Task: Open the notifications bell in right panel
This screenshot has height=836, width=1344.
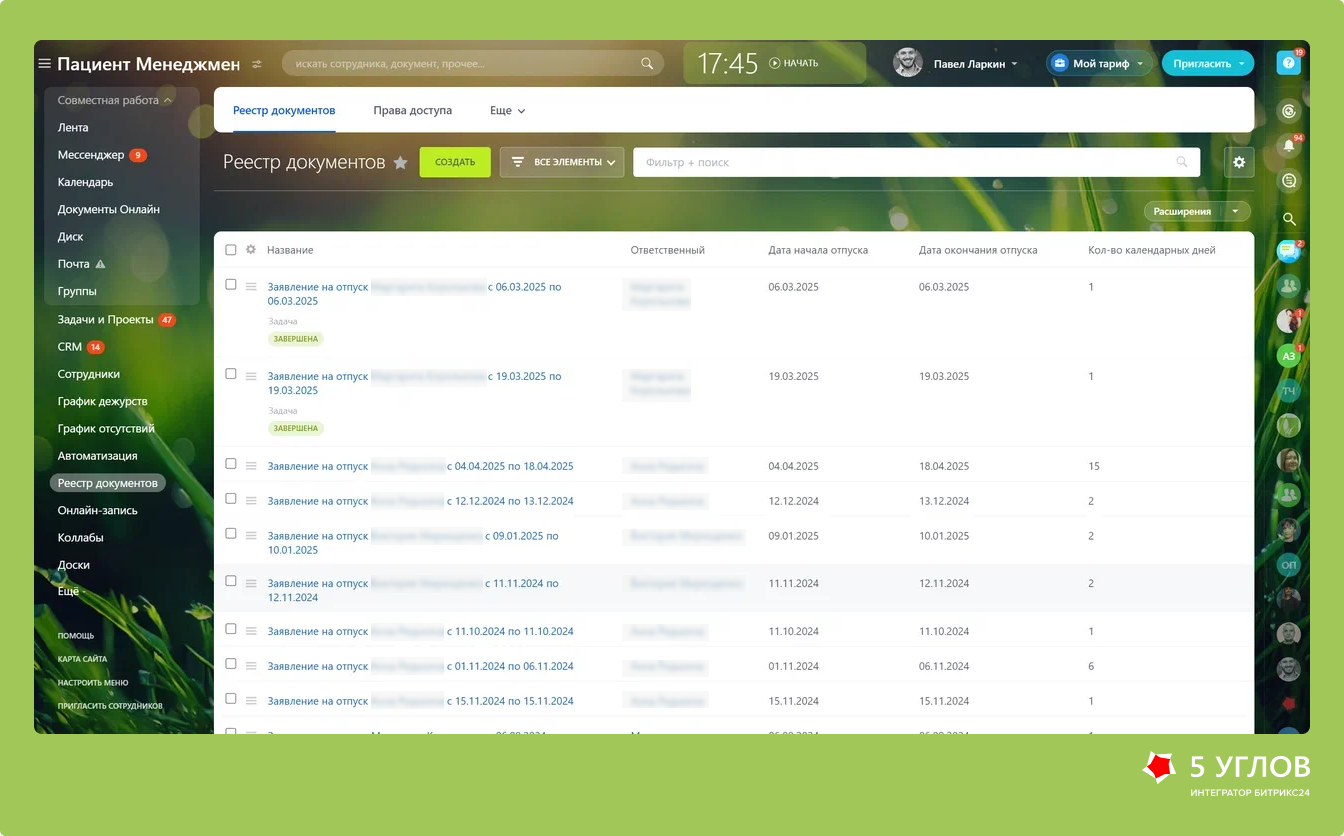Action: pos(1289,146)
